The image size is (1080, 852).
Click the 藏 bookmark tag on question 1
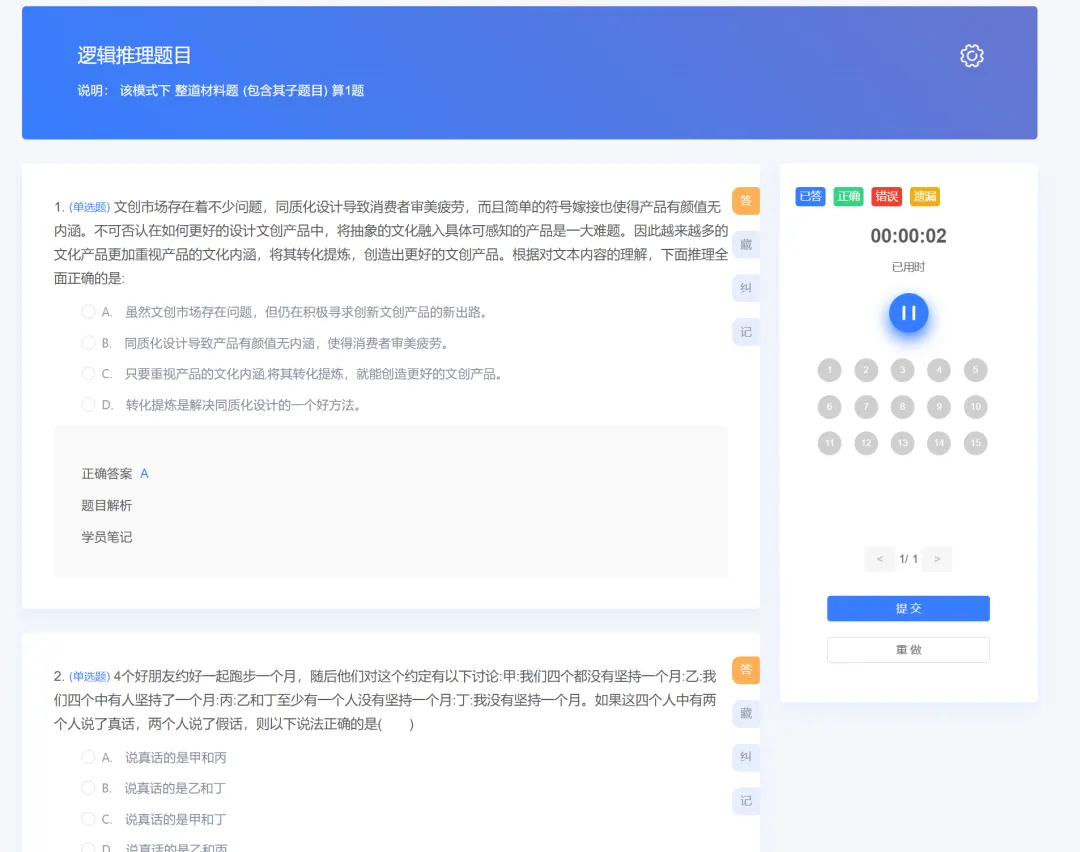click(746, 245)
